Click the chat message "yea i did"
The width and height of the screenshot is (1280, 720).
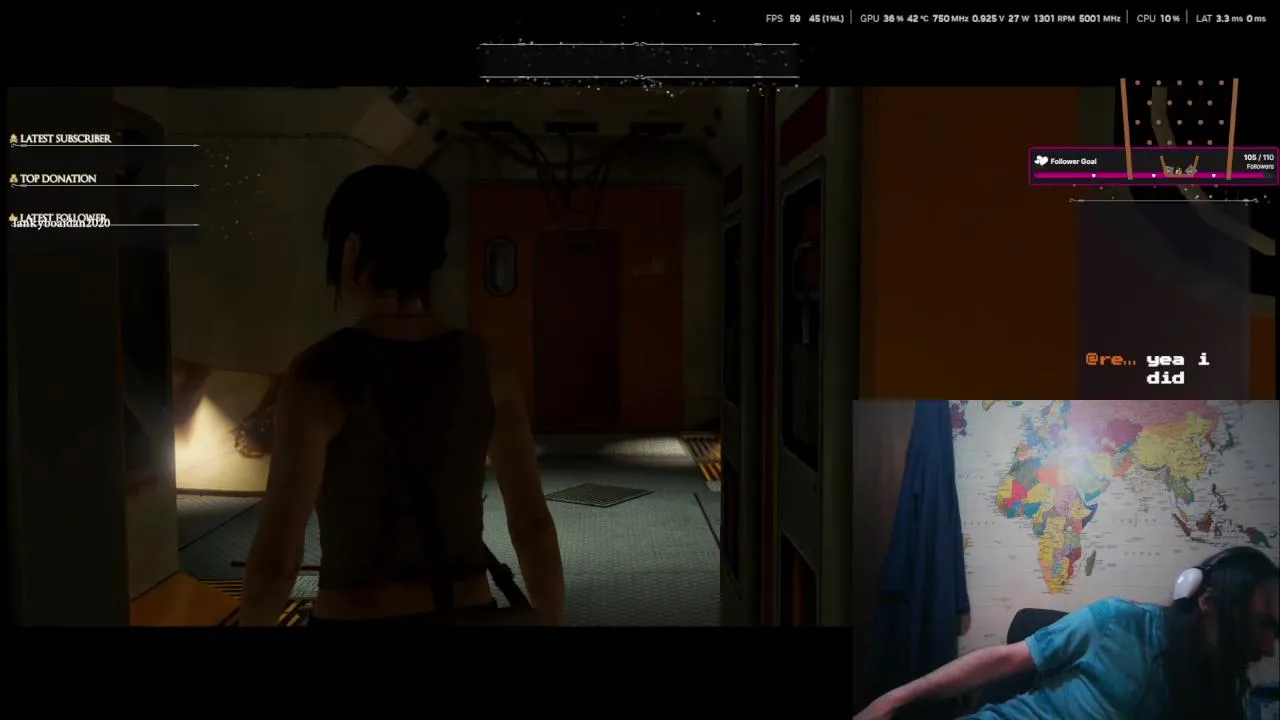[x=1177, y=368]
